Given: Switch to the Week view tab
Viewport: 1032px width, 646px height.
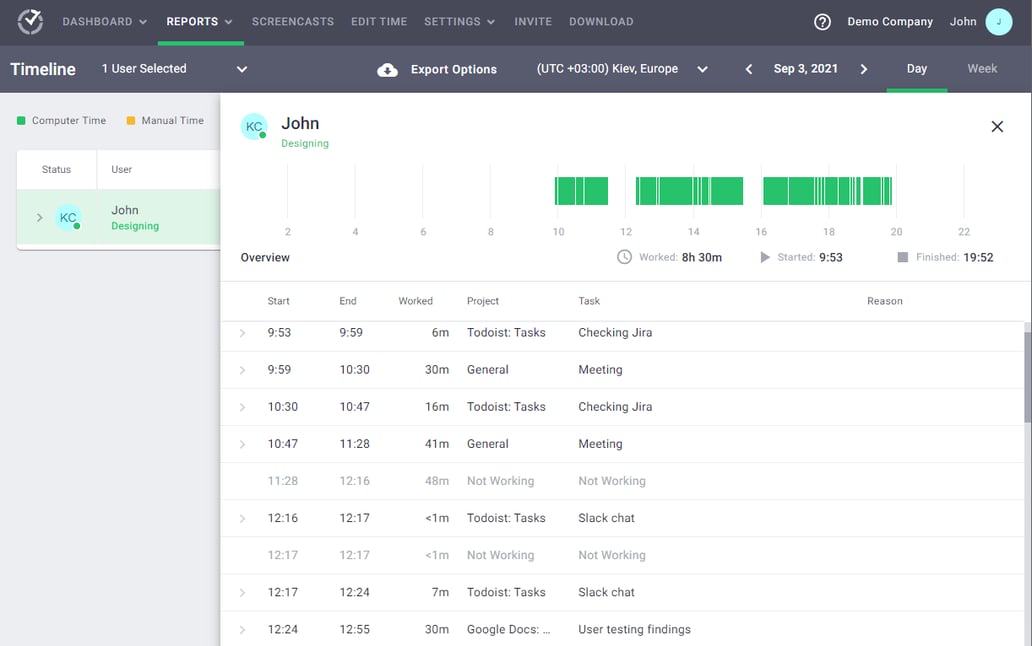Looking at the screenshot, I should coord(982,69).
